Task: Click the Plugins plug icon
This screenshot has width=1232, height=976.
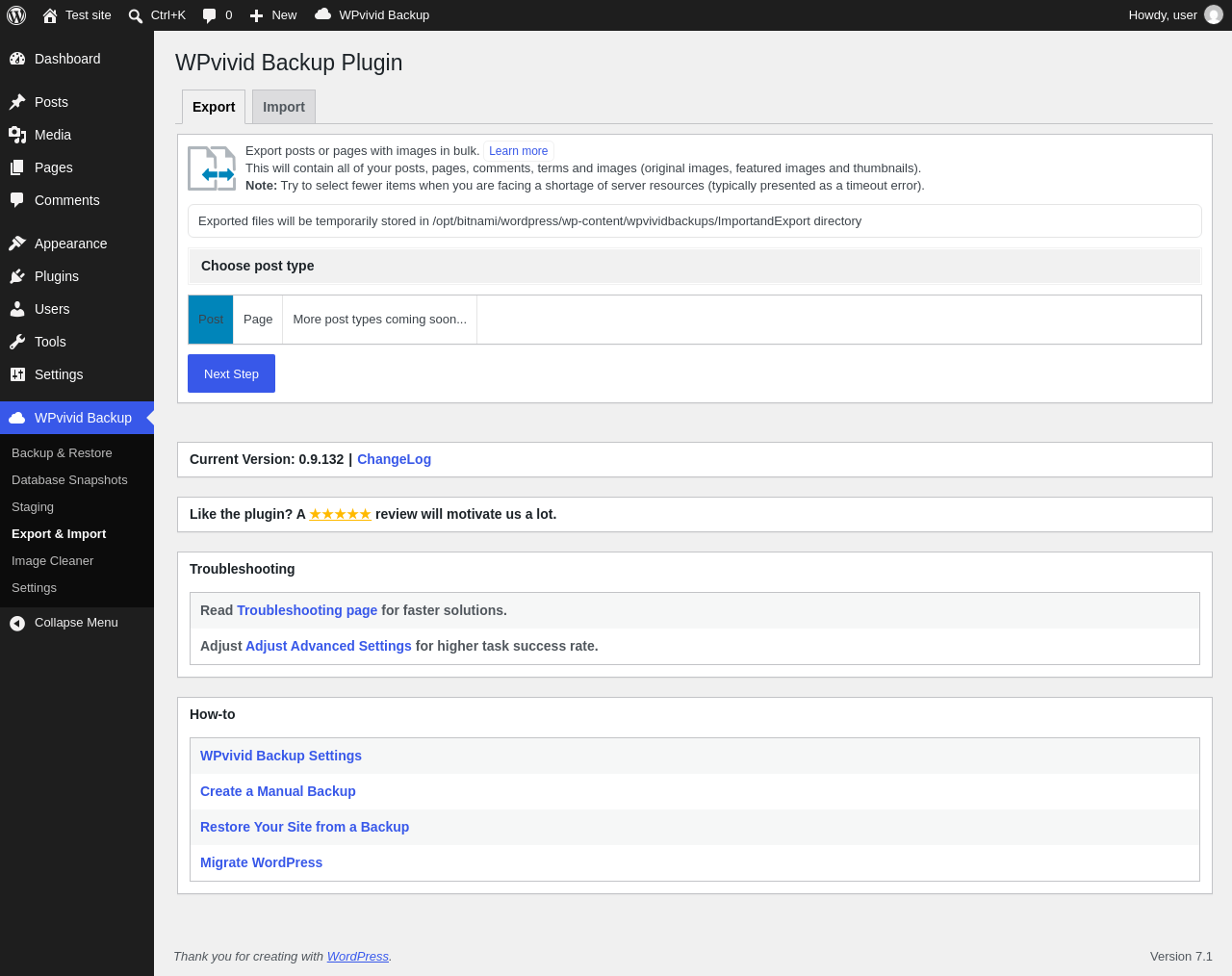Action: pyautogui.click(x=17, y=276)
